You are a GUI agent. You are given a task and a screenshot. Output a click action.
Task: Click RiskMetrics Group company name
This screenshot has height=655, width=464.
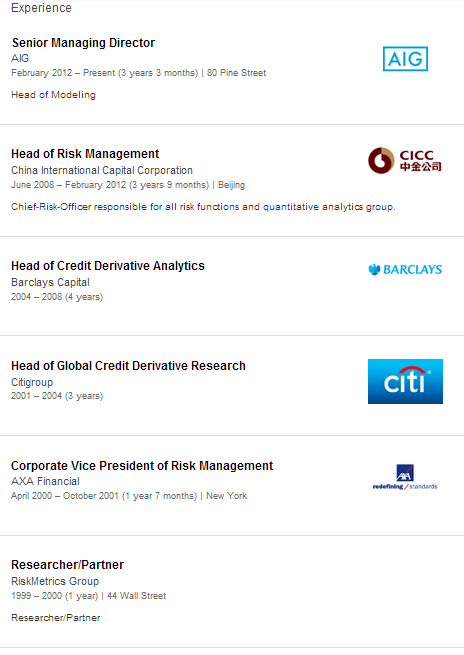coord(55,581)
